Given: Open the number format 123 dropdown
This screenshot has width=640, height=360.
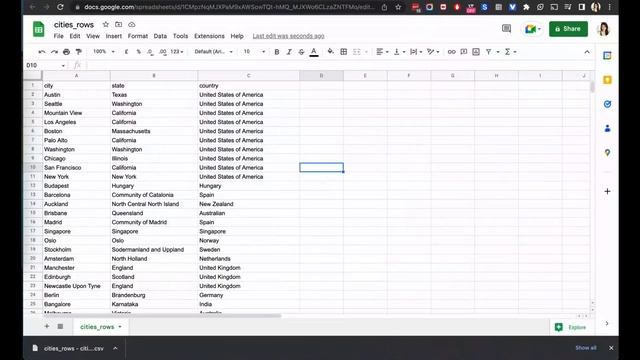Looking at the screenshot, I should (x=177, y=52).
